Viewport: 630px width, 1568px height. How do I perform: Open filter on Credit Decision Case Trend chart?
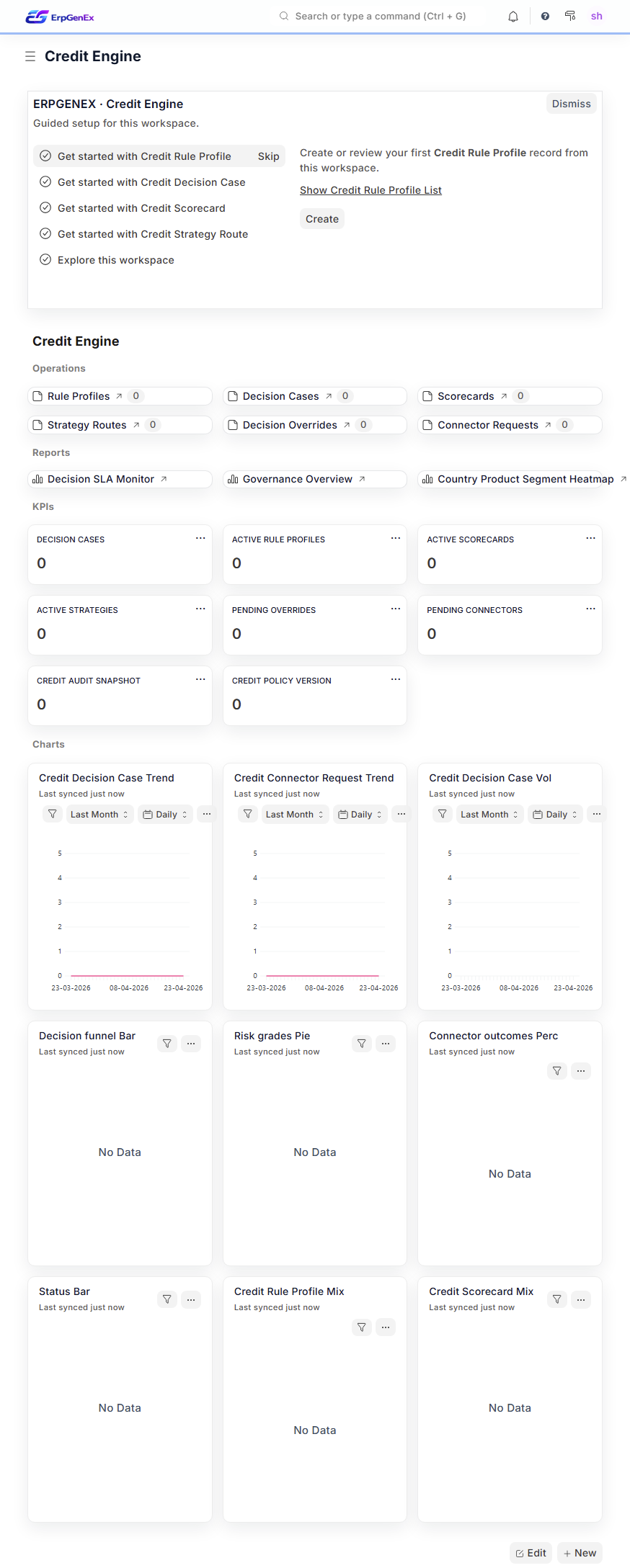coord(53,814)
